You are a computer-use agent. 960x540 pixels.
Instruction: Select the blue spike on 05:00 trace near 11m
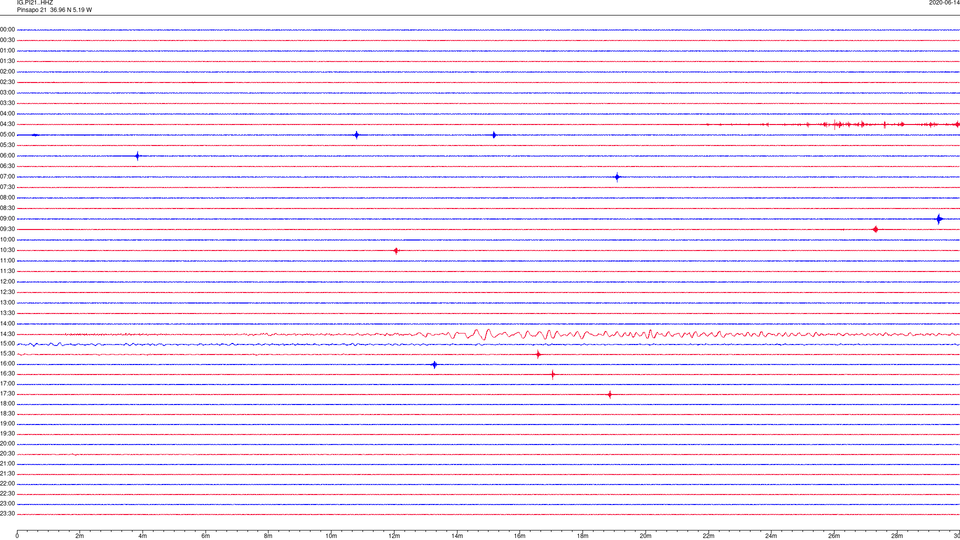click(x=356, y=135)
